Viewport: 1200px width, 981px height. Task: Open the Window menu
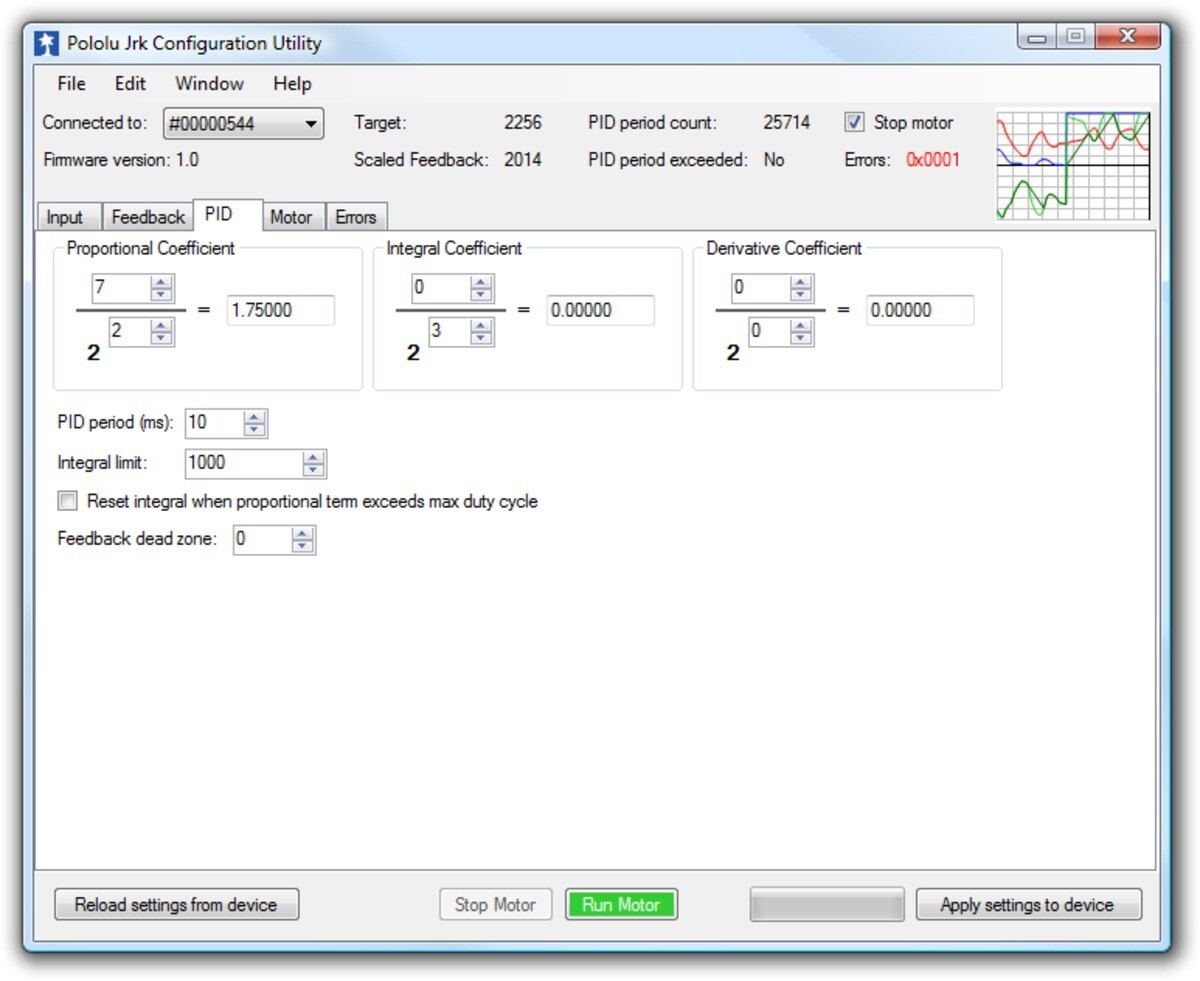pyautogui.click(x=209, y=84)
